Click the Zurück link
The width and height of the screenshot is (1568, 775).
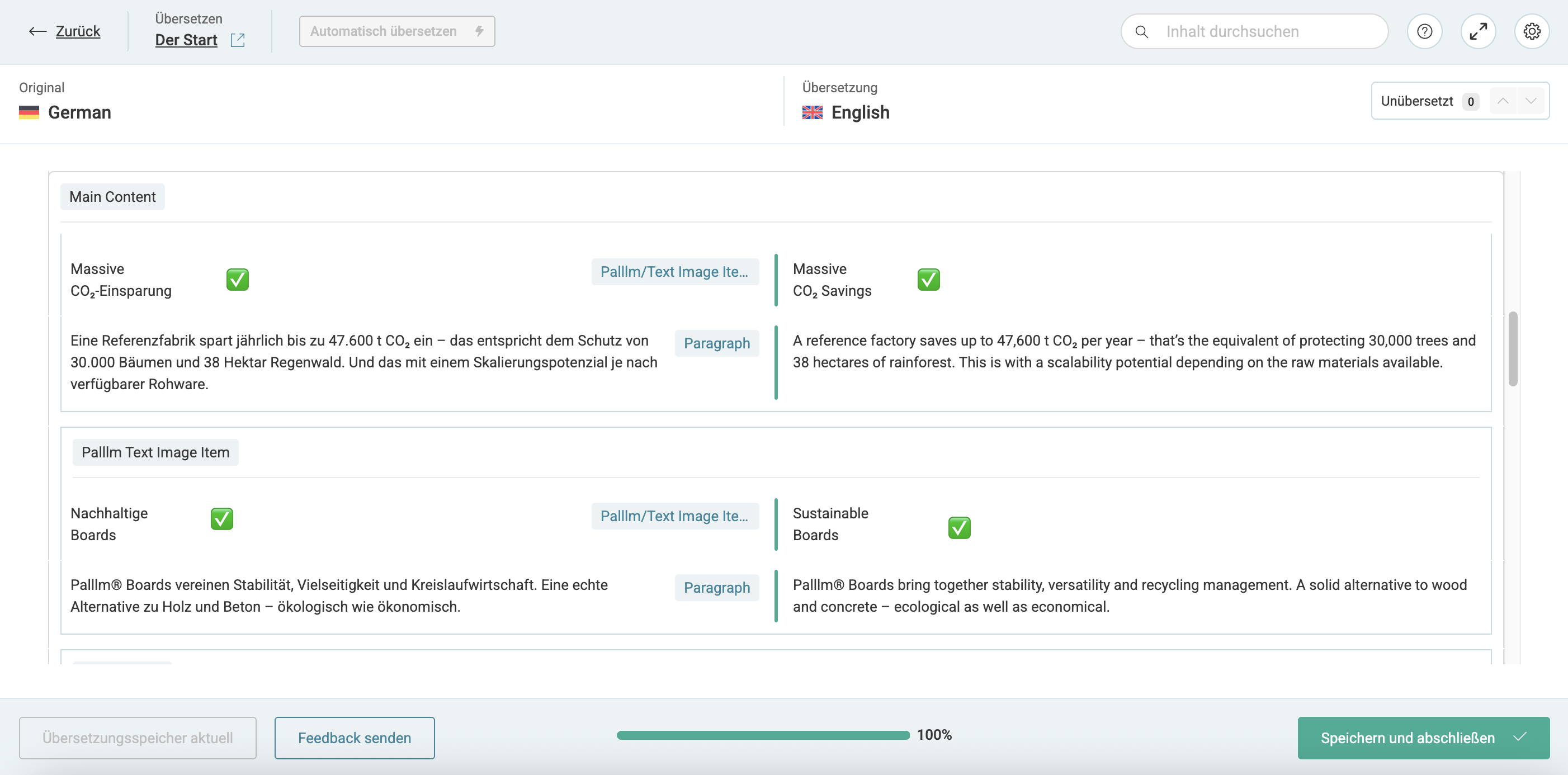coord(78,32)
